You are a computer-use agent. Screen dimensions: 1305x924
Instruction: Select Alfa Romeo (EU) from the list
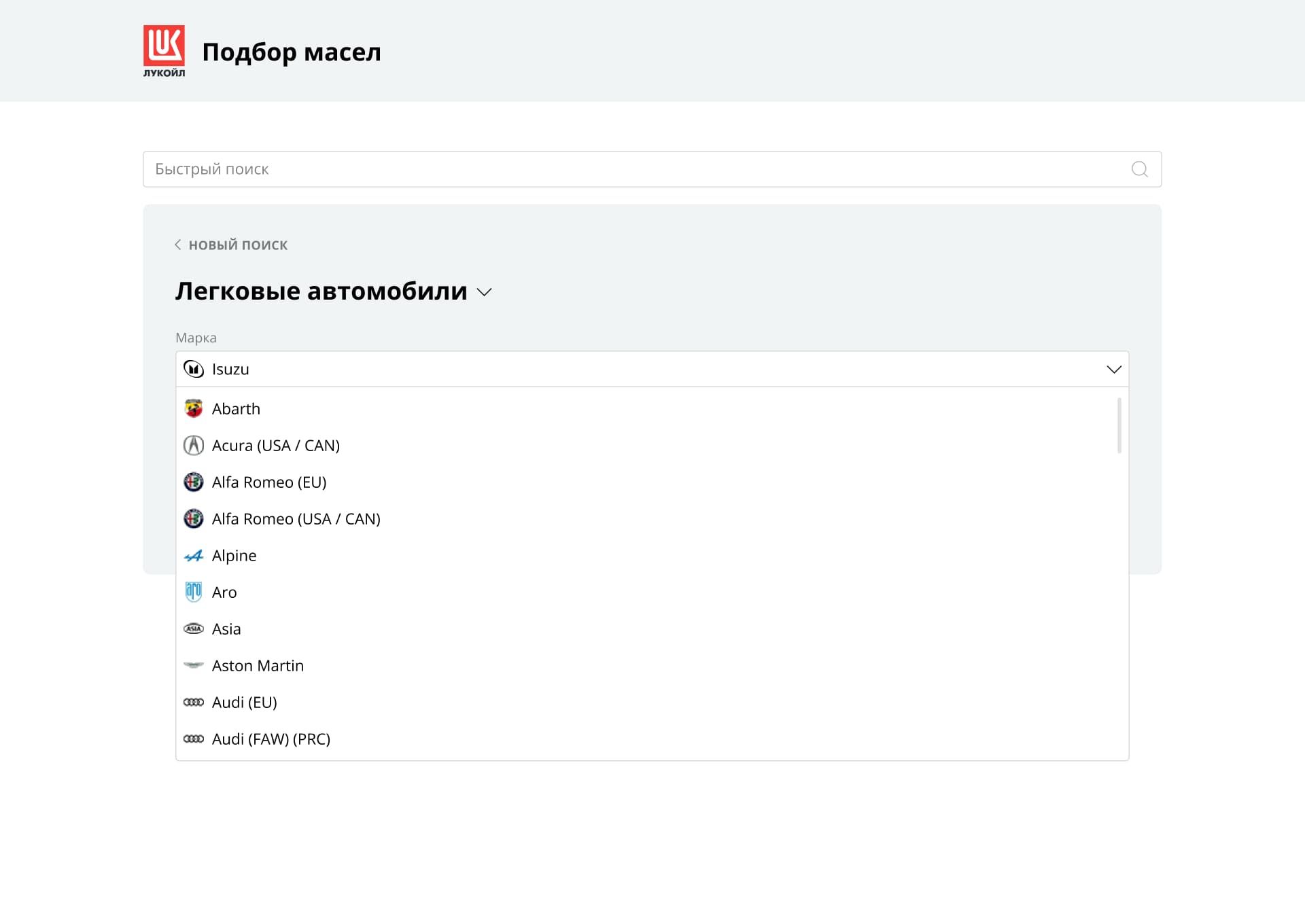(269, 482)
